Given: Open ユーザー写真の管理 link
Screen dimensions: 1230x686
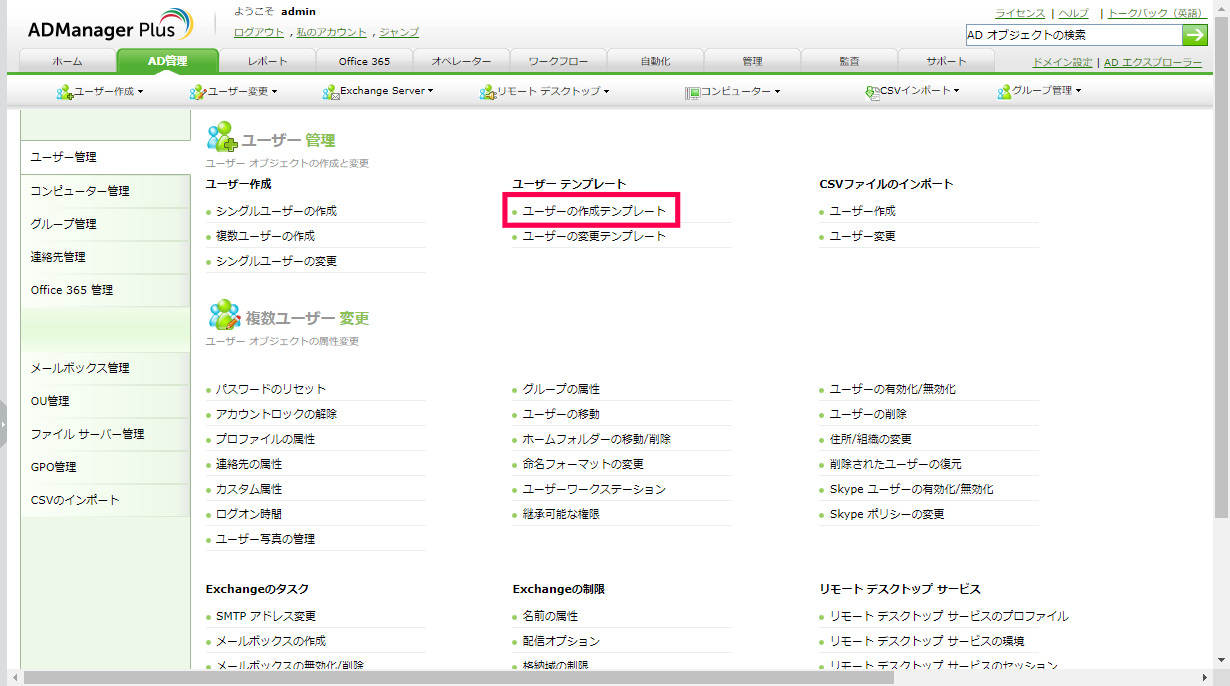Looking at the screenshot, I should tap(265, 539).
